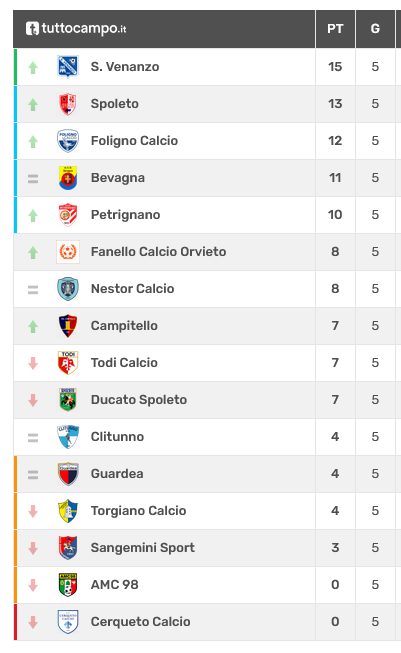Click the PT column header
Image resolution: width=401 pixels, height=653 pixels.
(335, 29)
